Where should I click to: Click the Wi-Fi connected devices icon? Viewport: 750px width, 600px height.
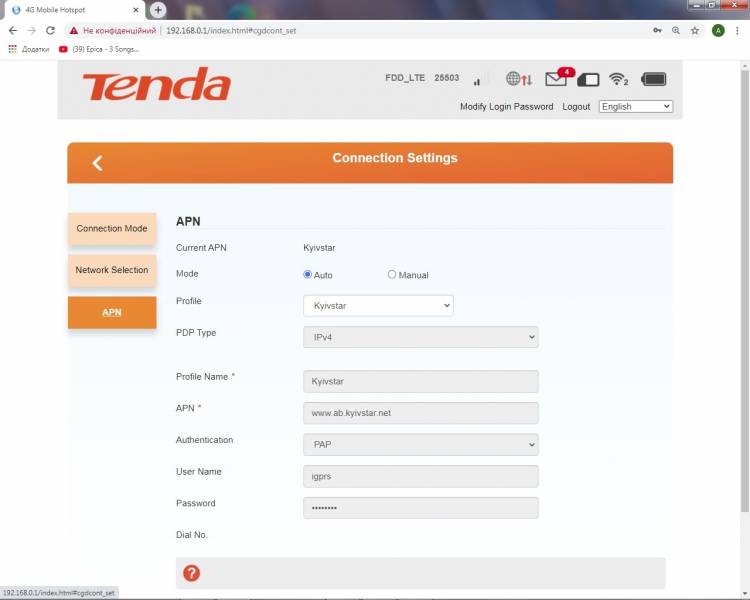tap(618, 79)
